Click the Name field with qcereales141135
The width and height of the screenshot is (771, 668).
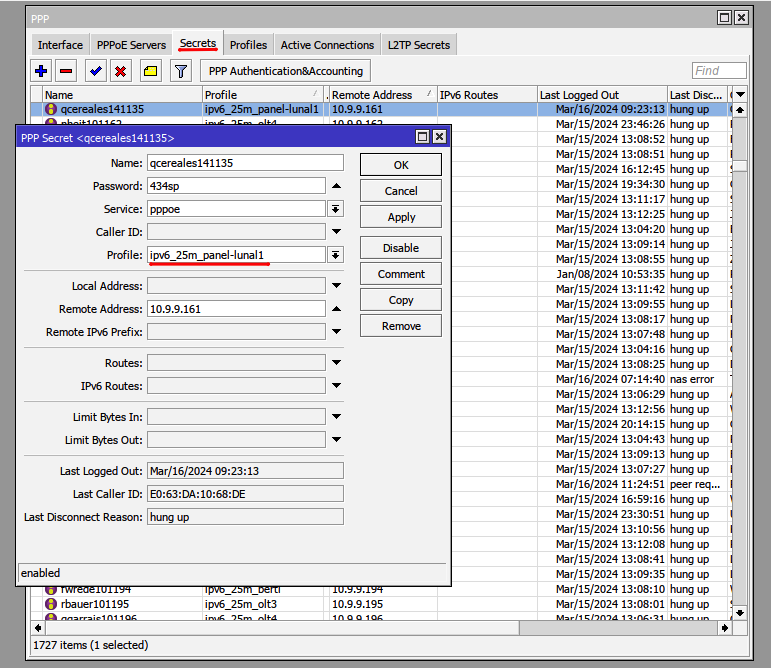(x=245, y=163)
